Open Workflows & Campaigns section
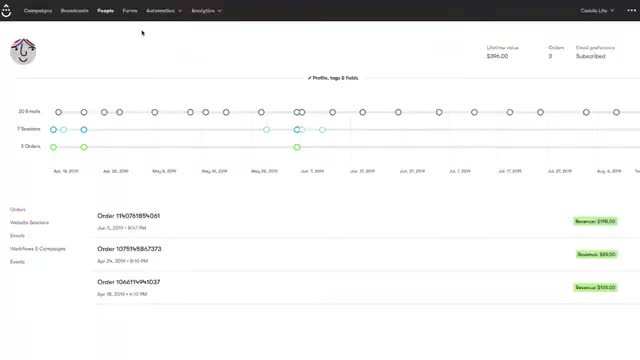This screenshot has width=640, height=360. coord(38,249)
